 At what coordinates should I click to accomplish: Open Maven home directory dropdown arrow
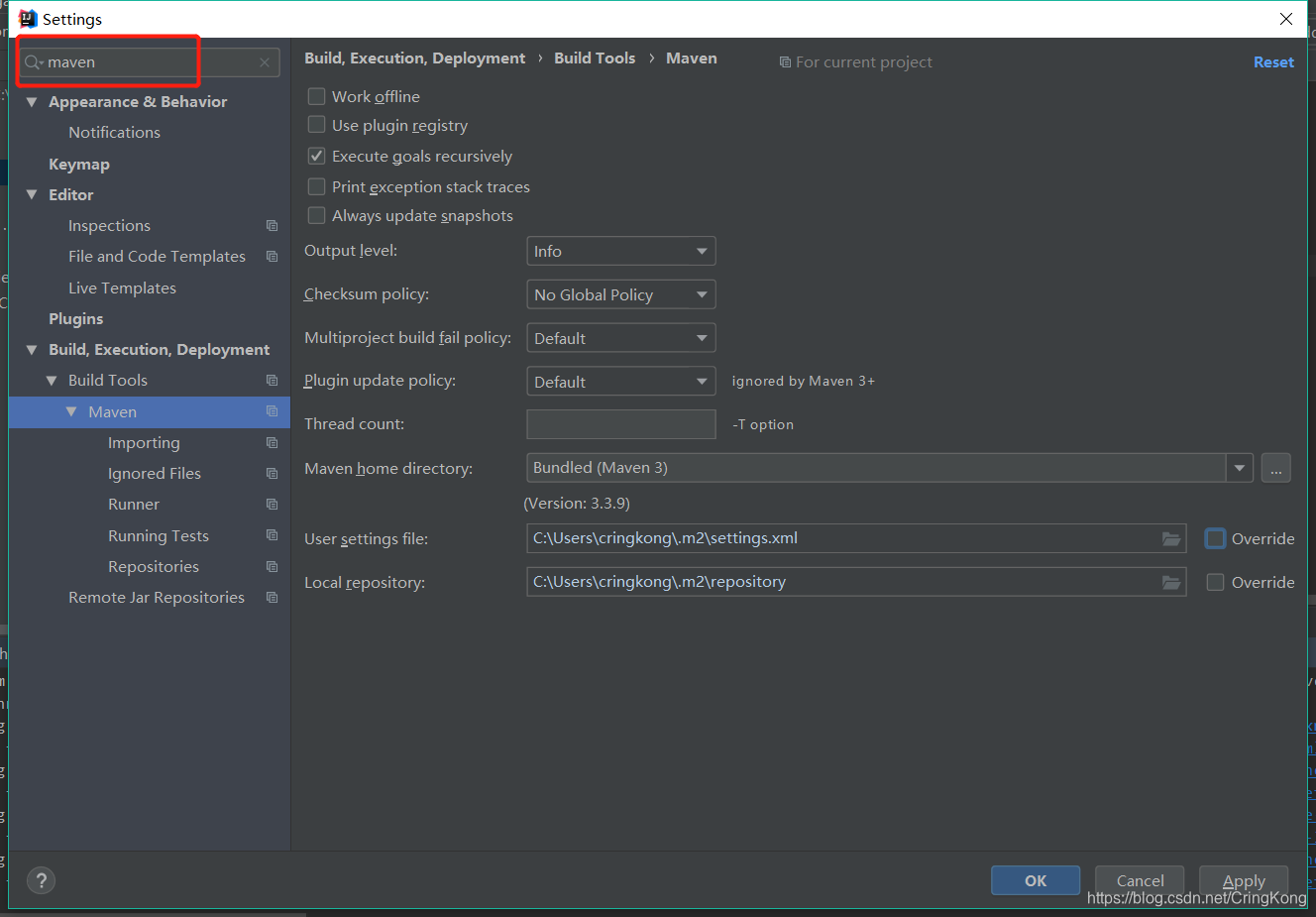[1240, 468]
